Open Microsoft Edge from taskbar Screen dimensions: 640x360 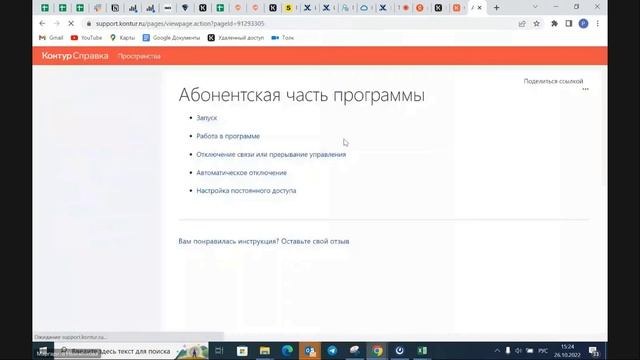[x=287, y=351]
